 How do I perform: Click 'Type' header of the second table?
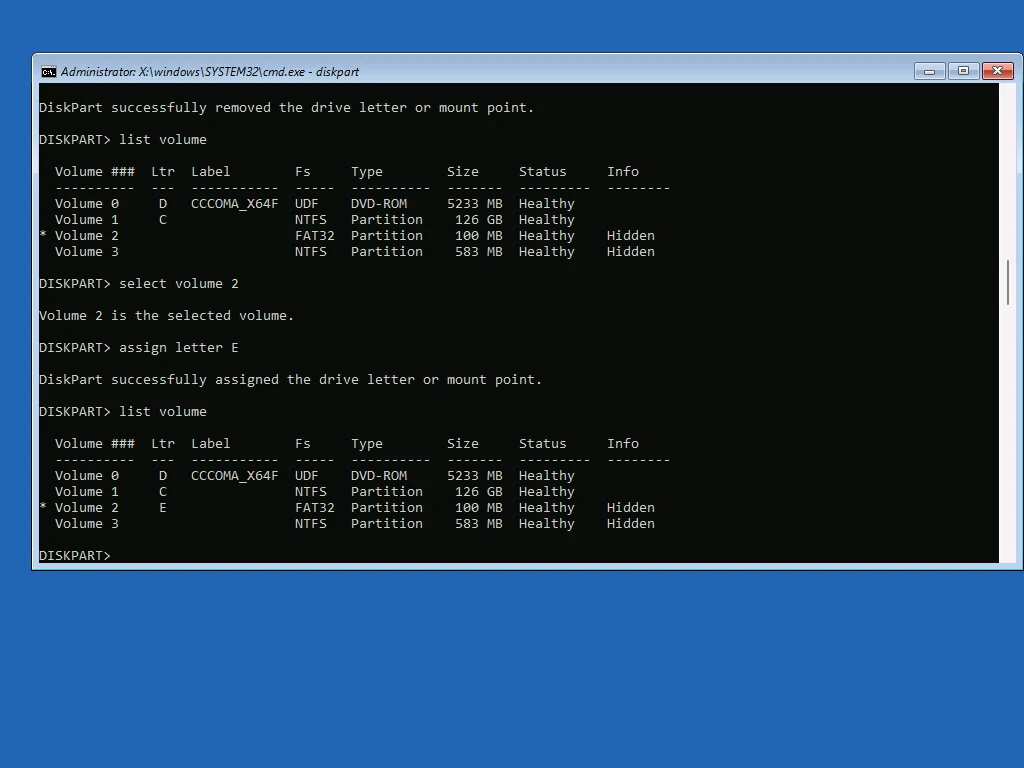367,443
